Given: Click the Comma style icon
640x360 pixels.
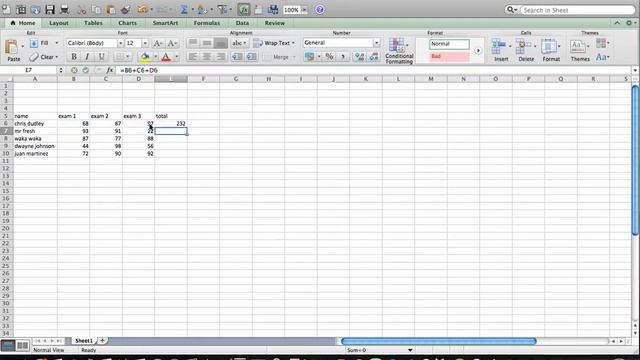Looking at the screenshot, I should click(x=343, y=57).
